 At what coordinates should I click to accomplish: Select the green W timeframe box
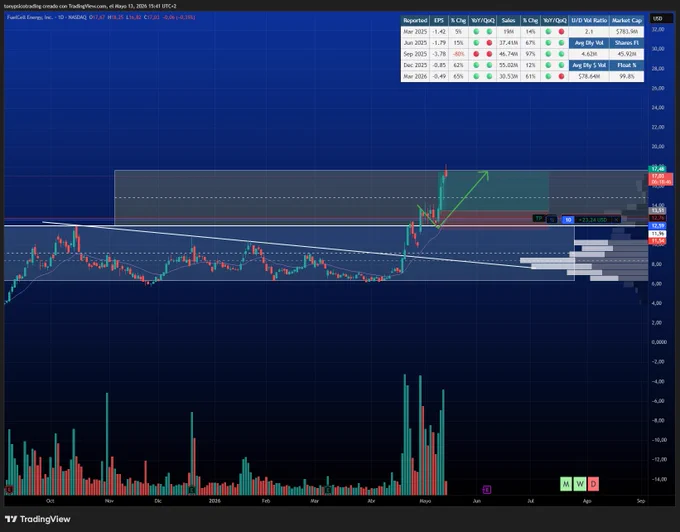(x=580, y=483)
